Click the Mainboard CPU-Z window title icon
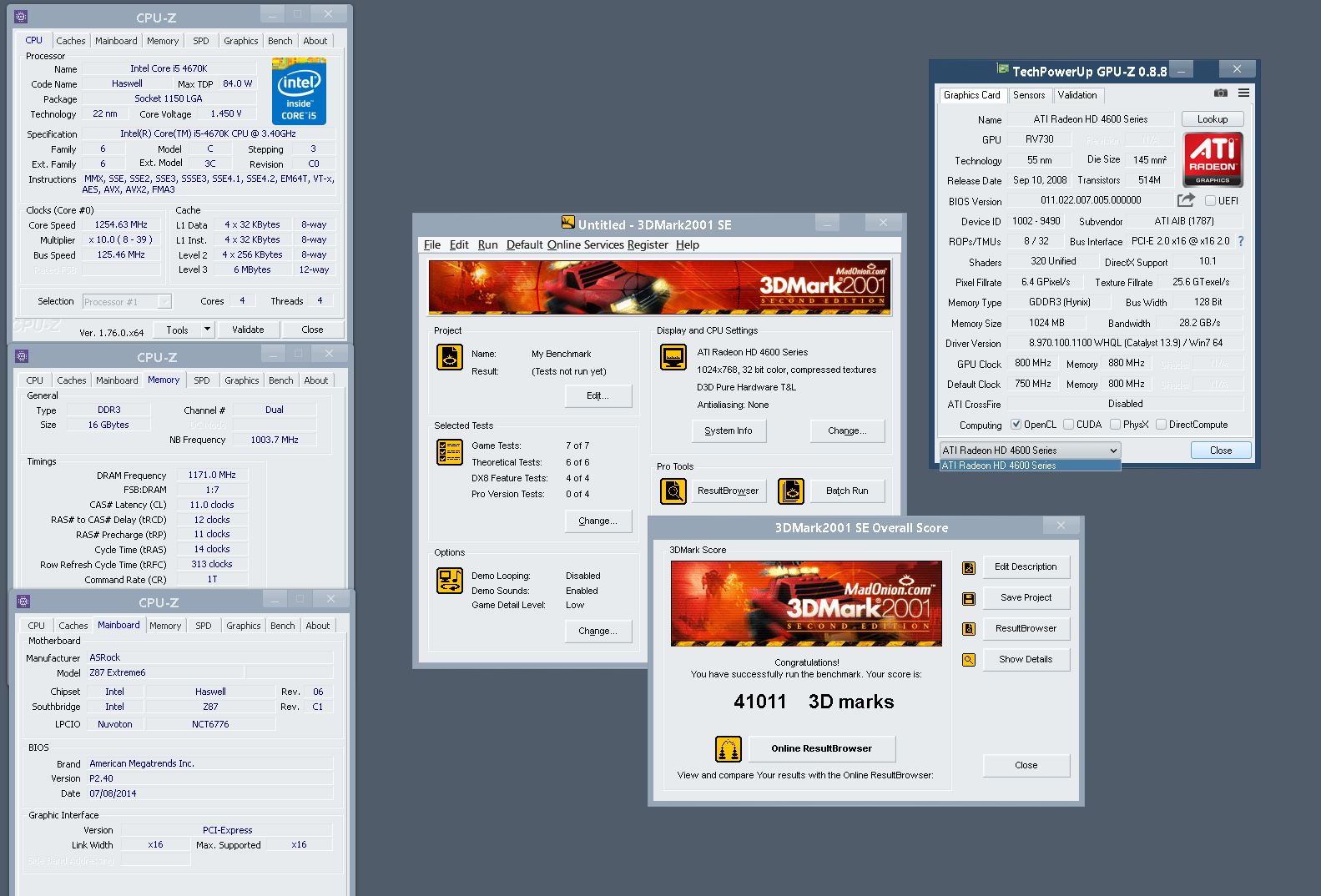1321x896 pixels. [x=23, y=602]
